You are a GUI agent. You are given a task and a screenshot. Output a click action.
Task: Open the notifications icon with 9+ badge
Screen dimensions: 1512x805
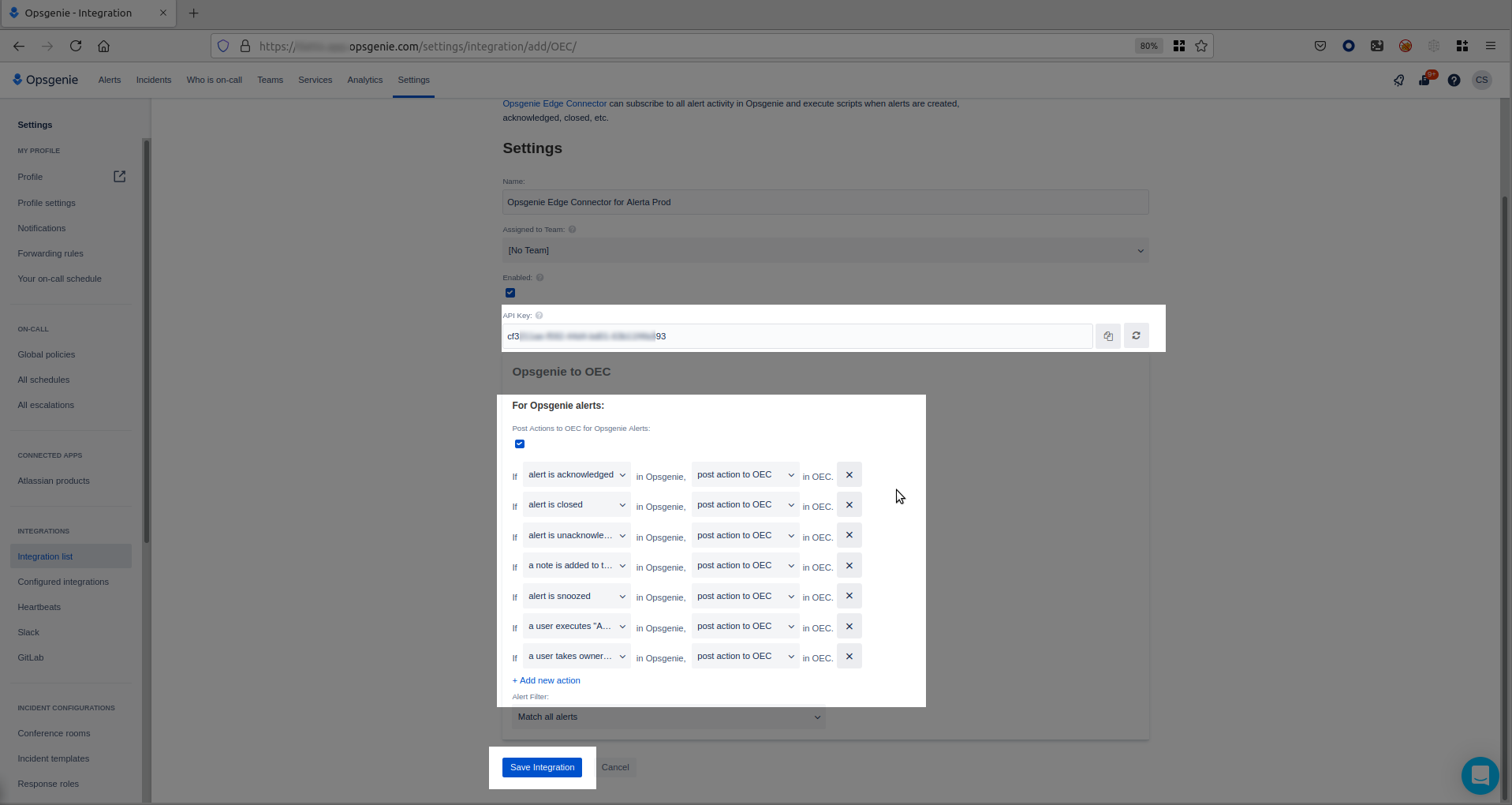[x=1426, y=79]
